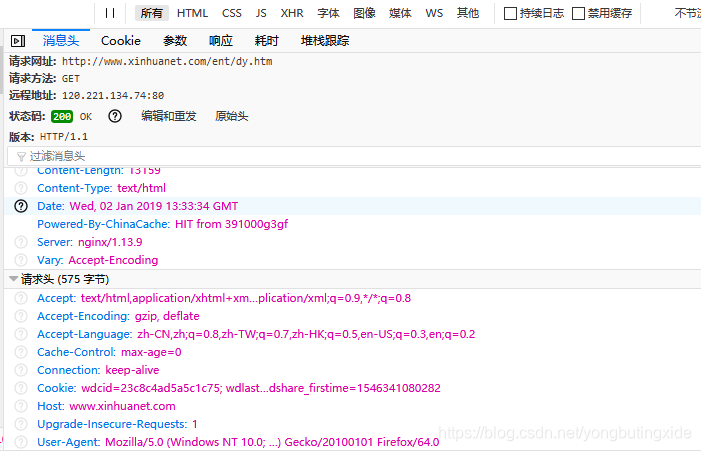The image size is (701, 451).
Task: Select the 所有 filter
Action: coord(152,13)
